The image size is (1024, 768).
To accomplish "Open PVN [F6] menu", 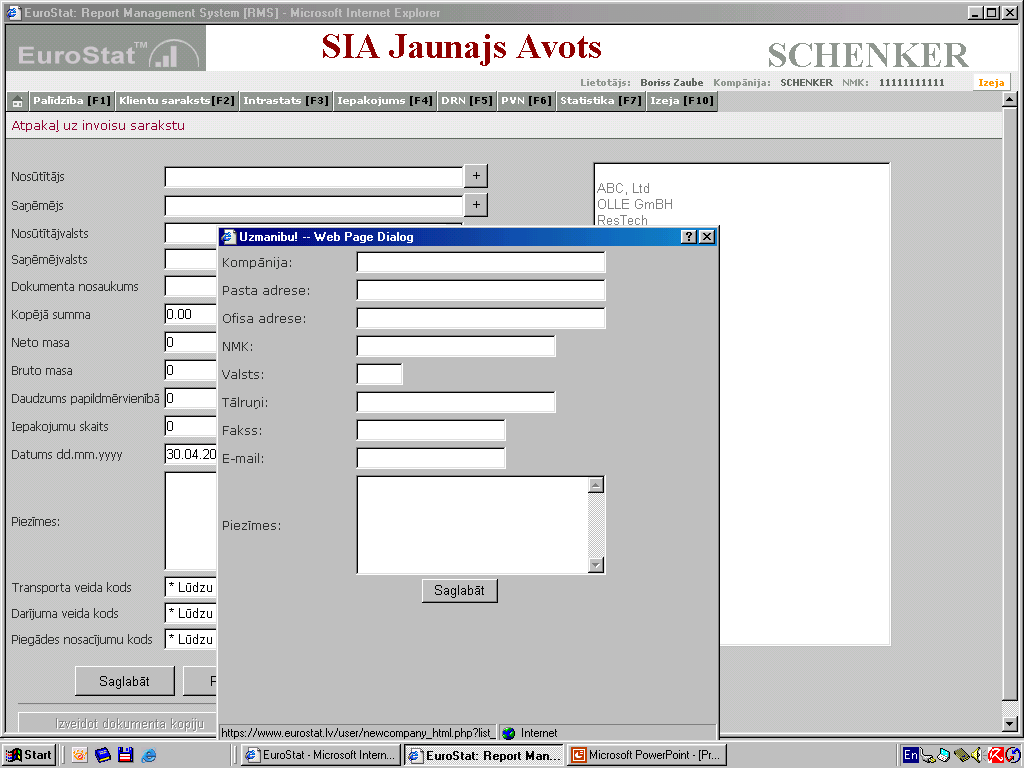I will coord(526,101).
